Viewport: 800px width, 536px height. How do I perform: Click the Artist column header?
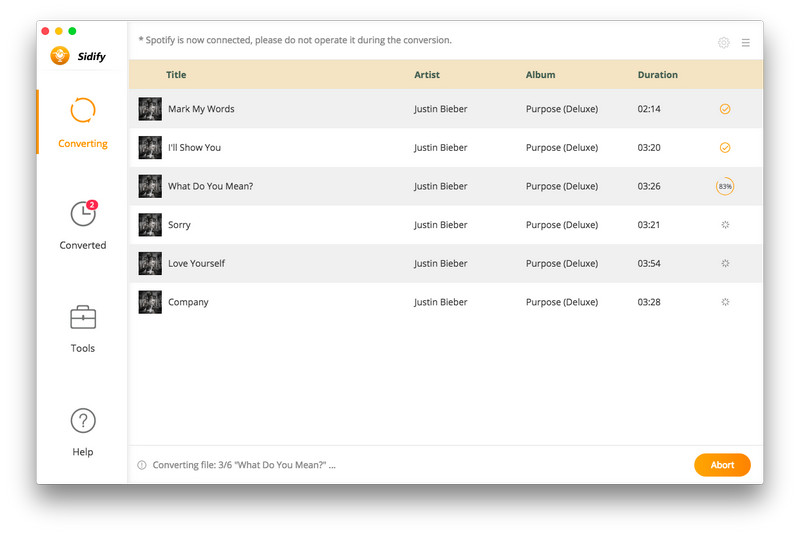(x=427, y=74)
